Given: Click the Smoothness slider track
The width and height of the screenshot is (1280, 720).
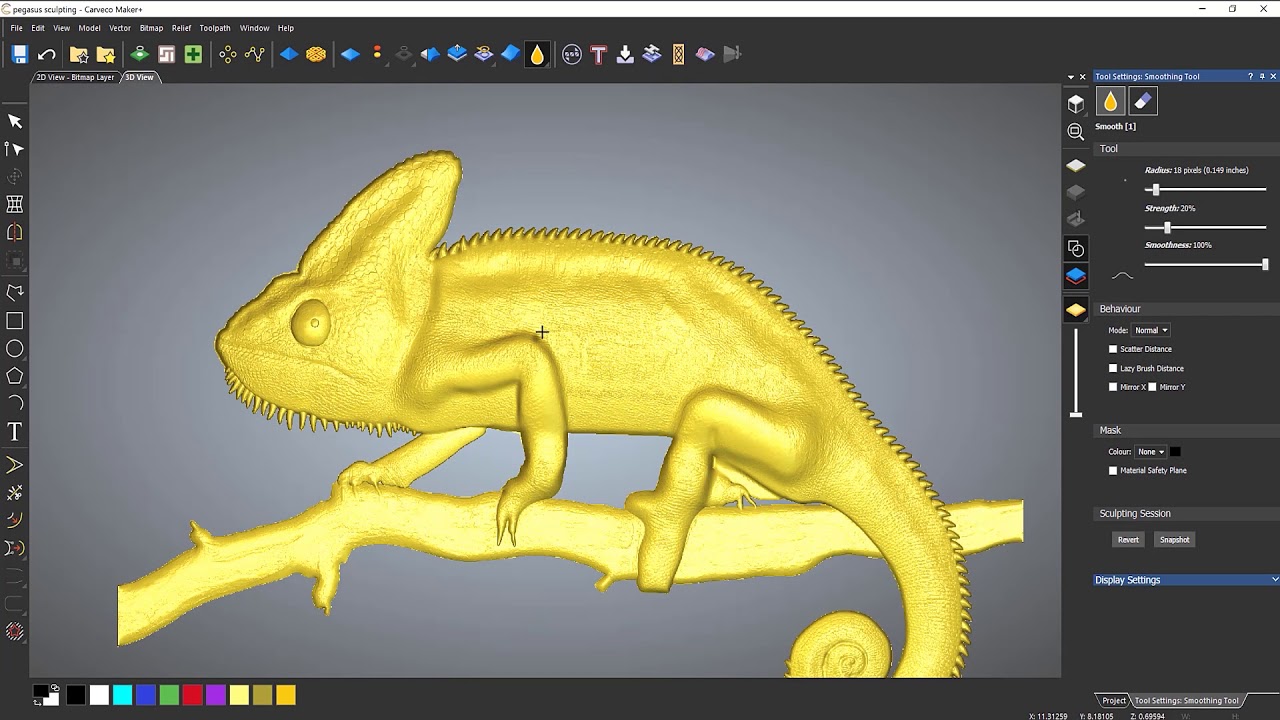Looking at the screenshot, I should pos(1205,264).
